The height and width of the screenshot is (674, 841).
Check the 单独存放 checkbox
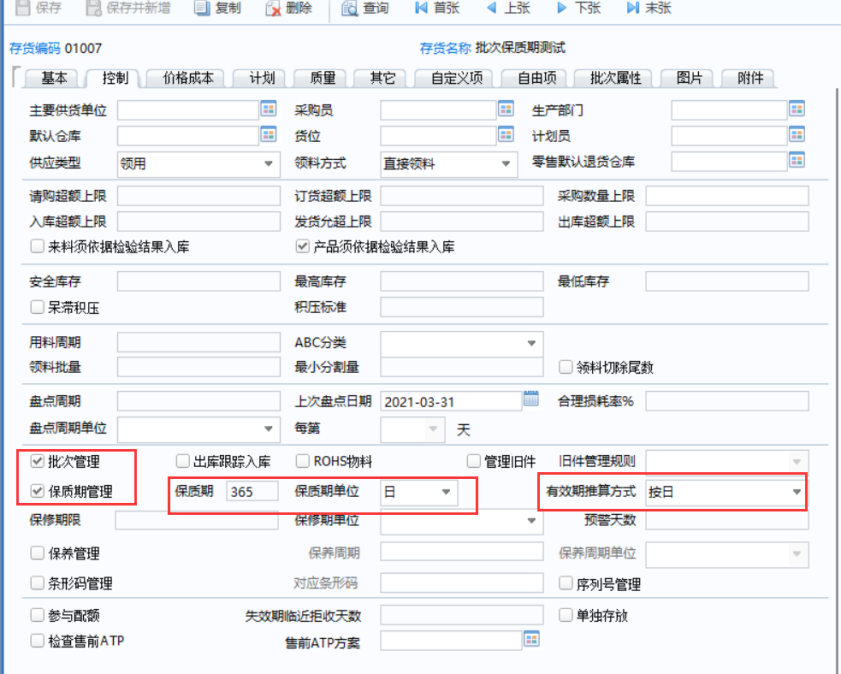(565, 614)
